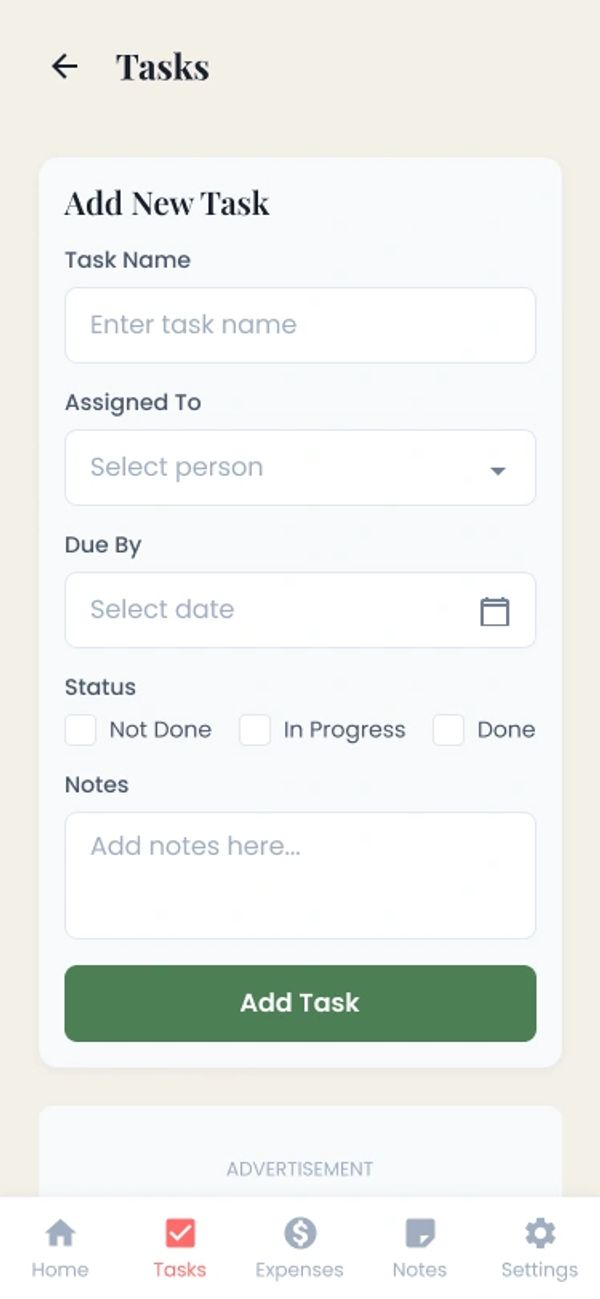Focus the Enter task name field
This screenshot has width=600, height=1299.
coord(300,325)
